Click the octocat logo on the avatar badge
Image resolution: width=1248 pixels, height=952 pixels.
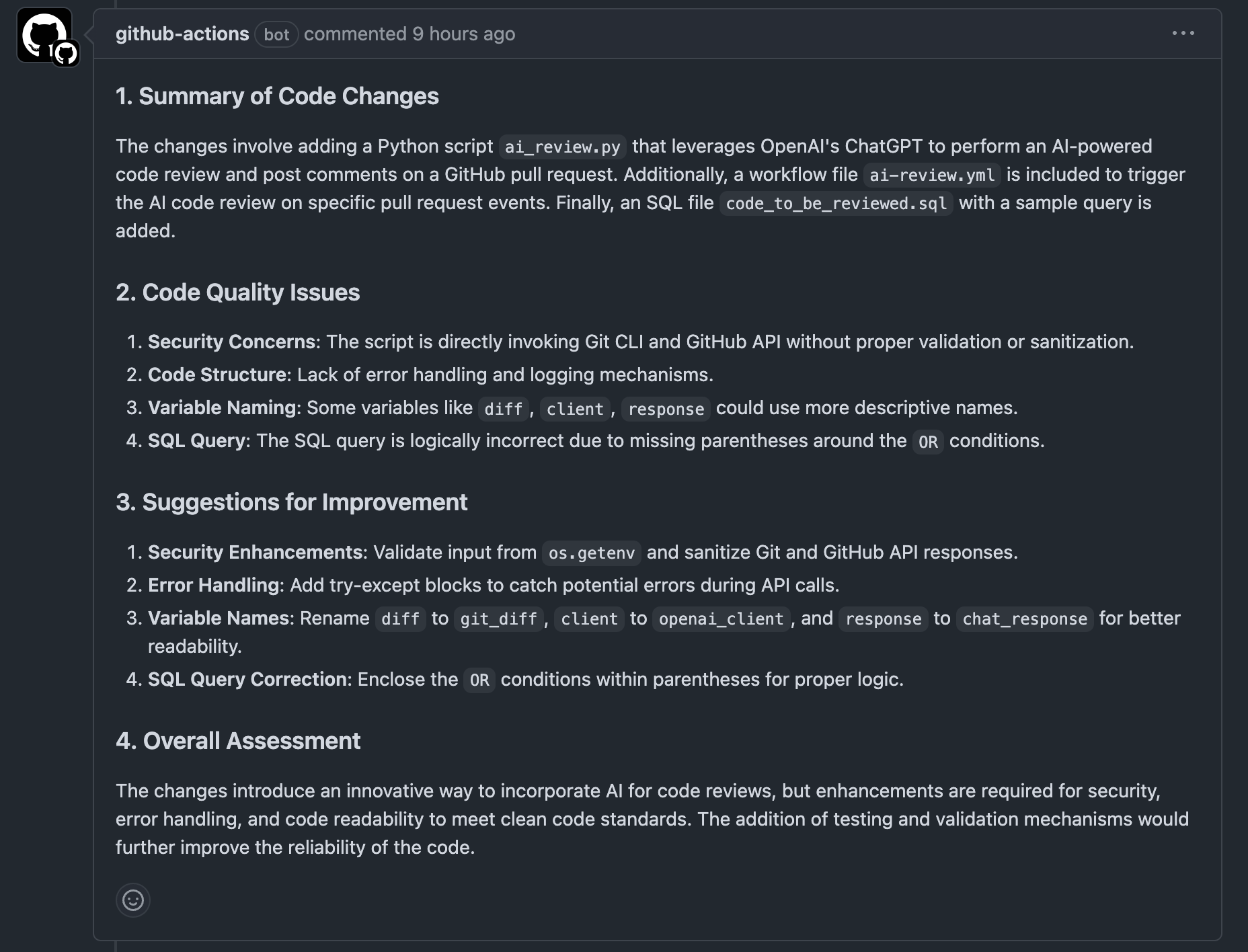(x=65, y=52)
